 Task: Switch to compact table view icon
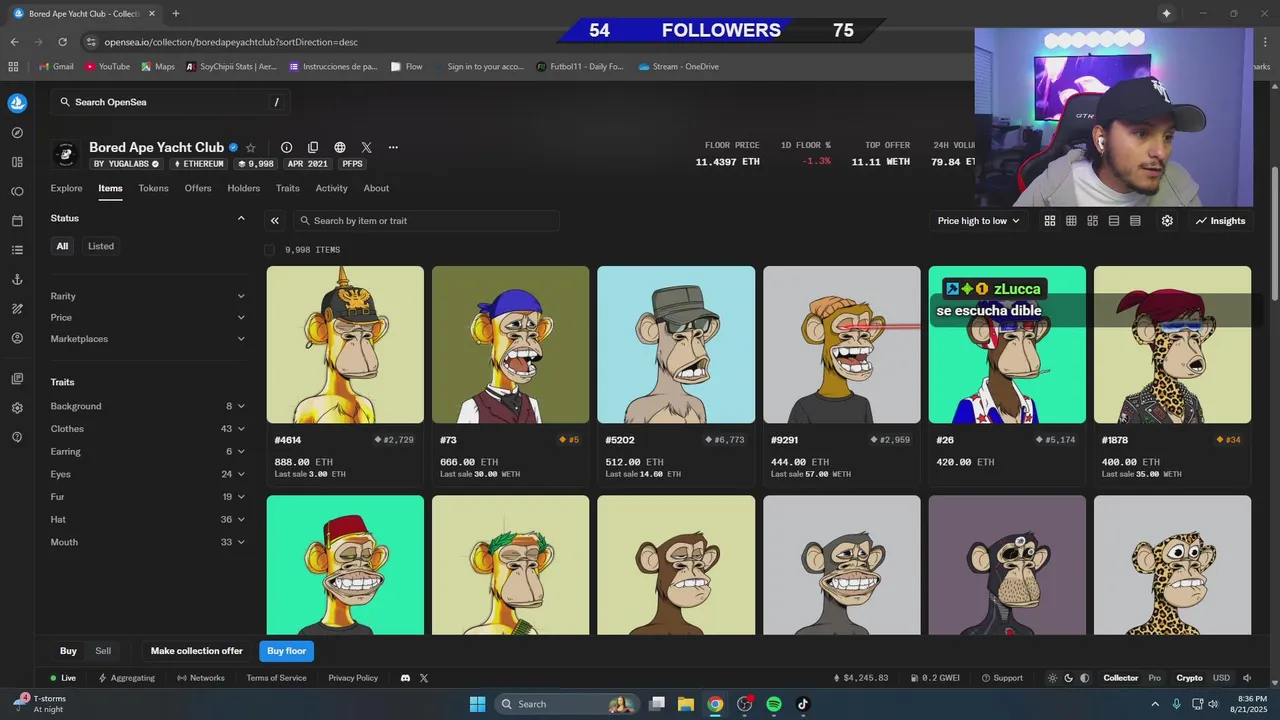1135,221
